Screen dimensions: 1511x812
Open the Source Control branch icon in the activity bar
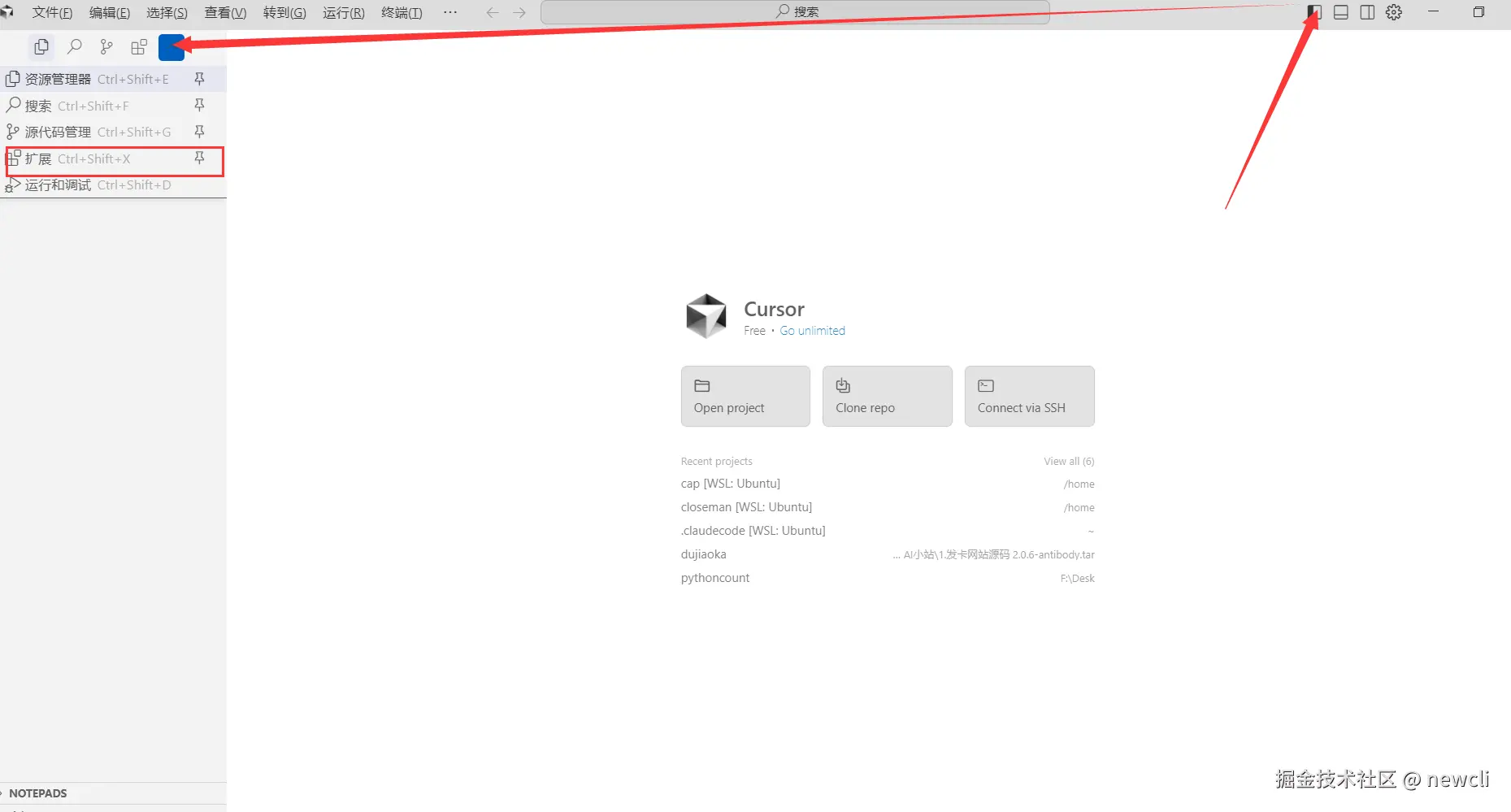(106, 47)
